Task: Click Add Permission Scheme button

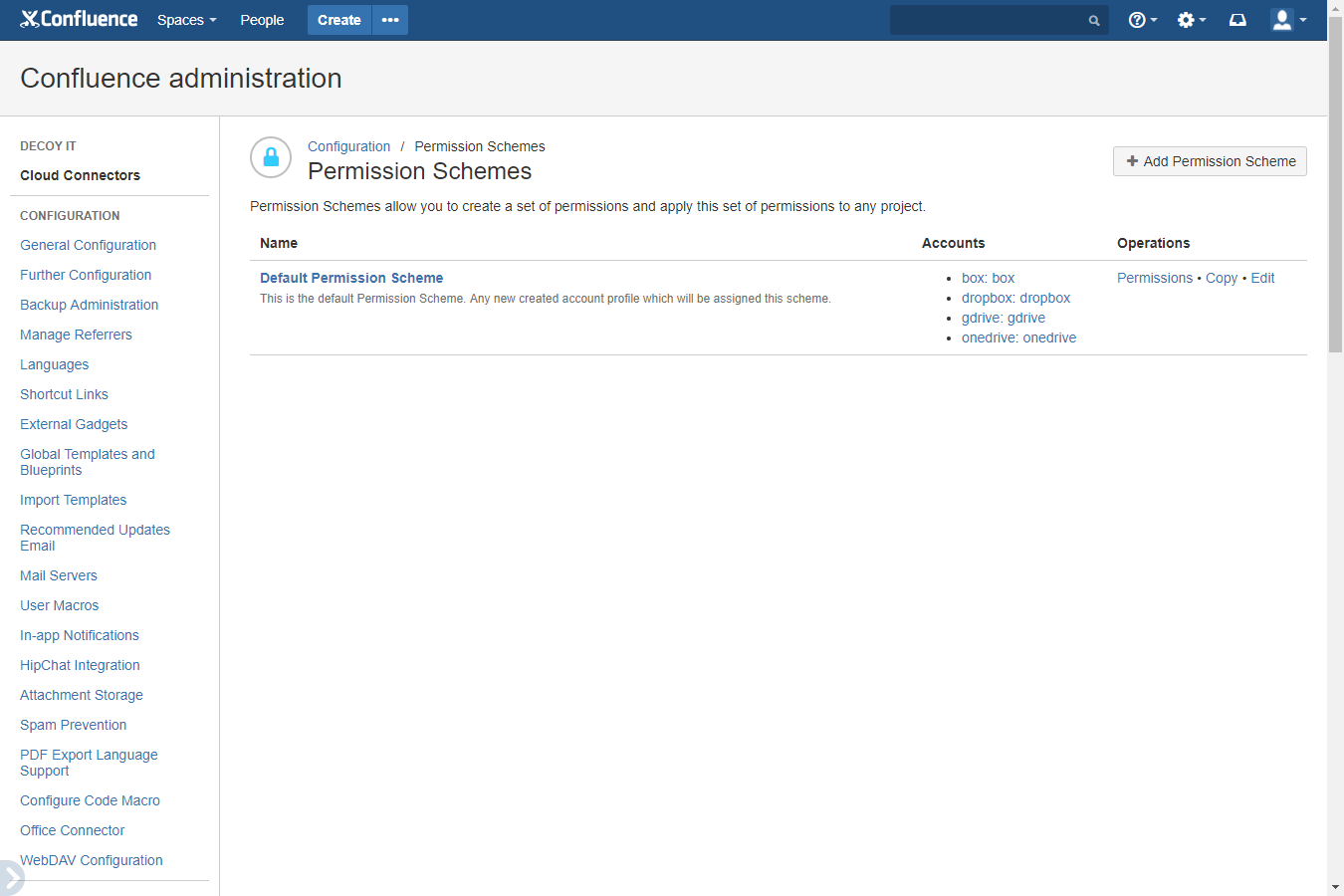Action: coord(1210,161)
